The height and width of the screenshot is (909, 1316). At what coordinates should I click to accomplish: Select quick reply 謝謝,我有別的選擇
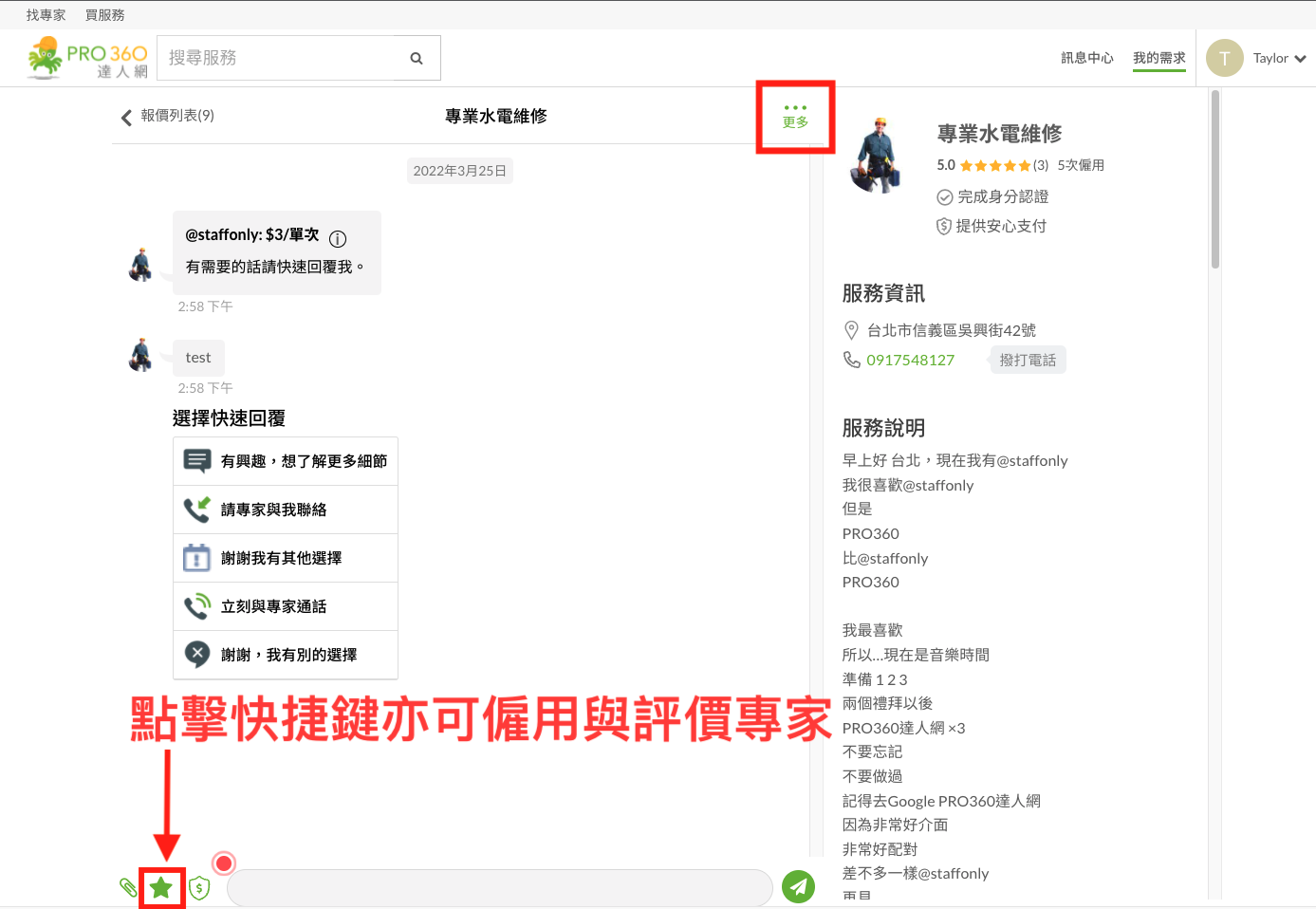tap(286, 655)
